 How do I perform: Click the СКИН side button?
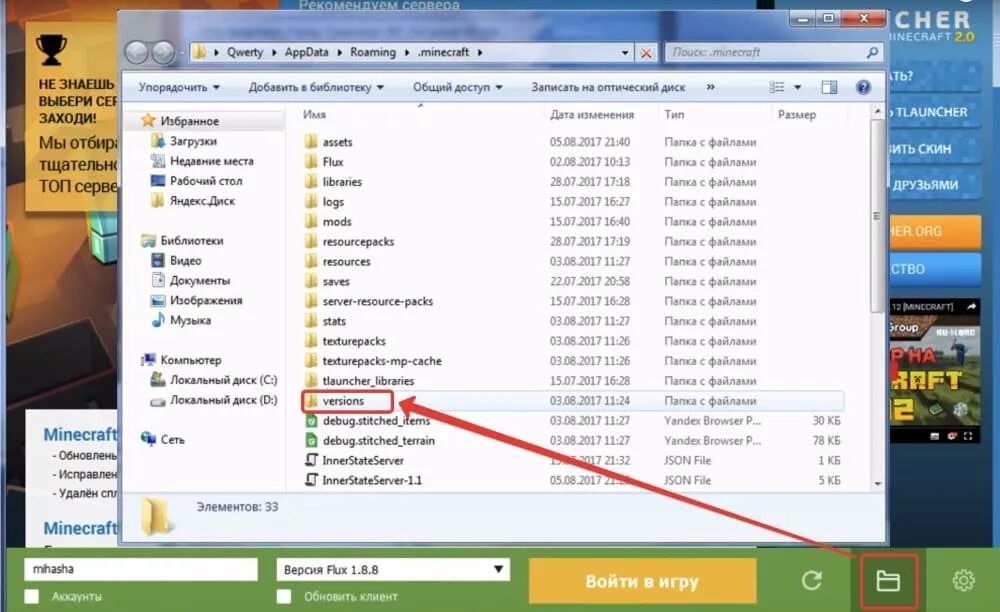click(934, 149)
